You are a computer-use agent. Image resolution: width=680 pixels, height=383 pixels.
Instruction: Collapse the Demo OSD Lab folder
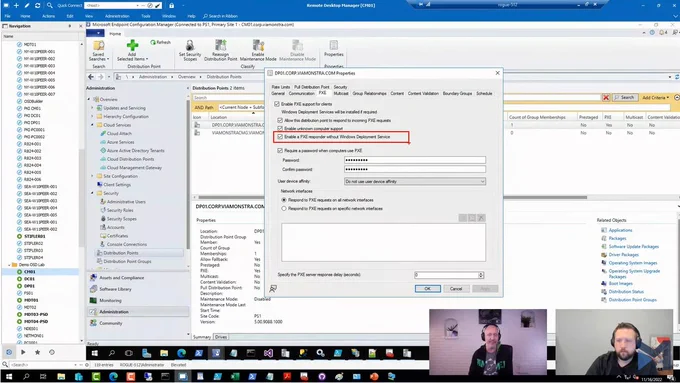pyautogui.click(x=9, y=265)
